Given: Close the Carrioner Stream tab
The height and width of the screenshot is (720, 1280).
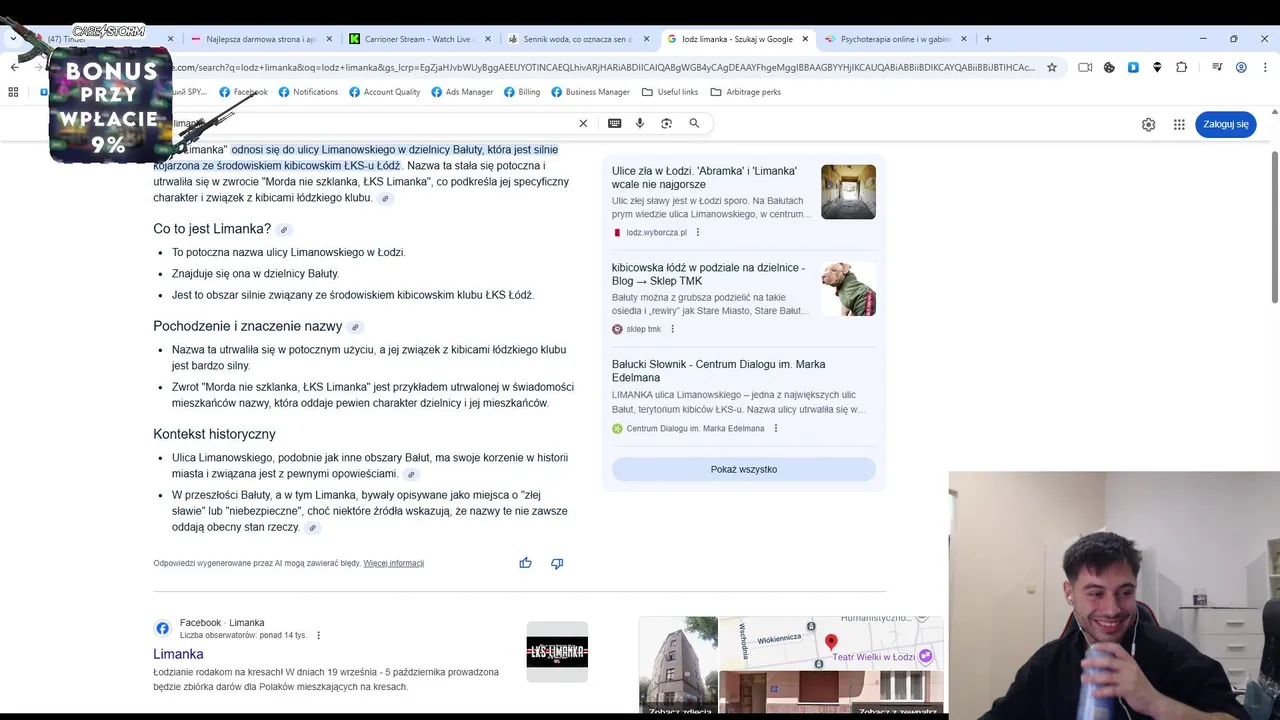Looking at the screenshot, I should (x=488, y=39).
